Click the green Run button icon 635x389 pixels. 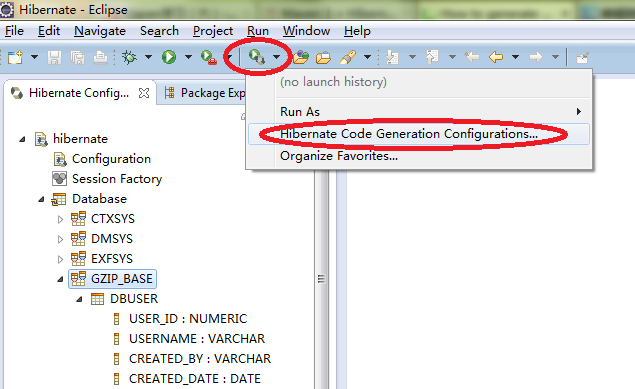(x=169, y=57)
